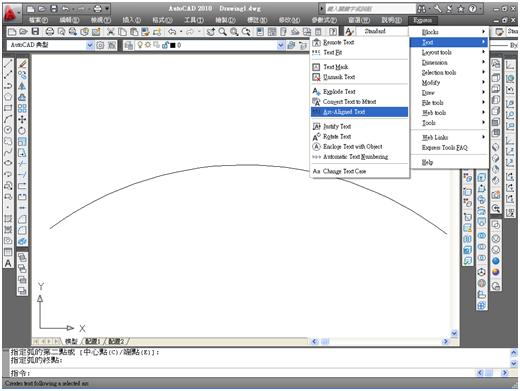Click the Plot printer icon
Screen dimensions: 520x391
[x=50, y=32]
